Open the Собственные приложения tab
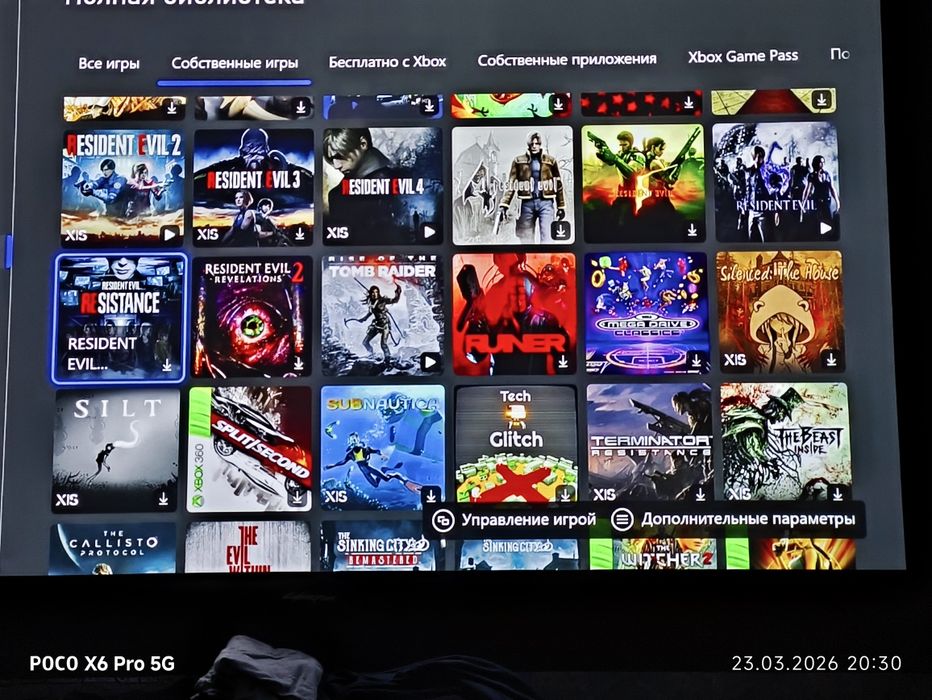 coord(567,60)
